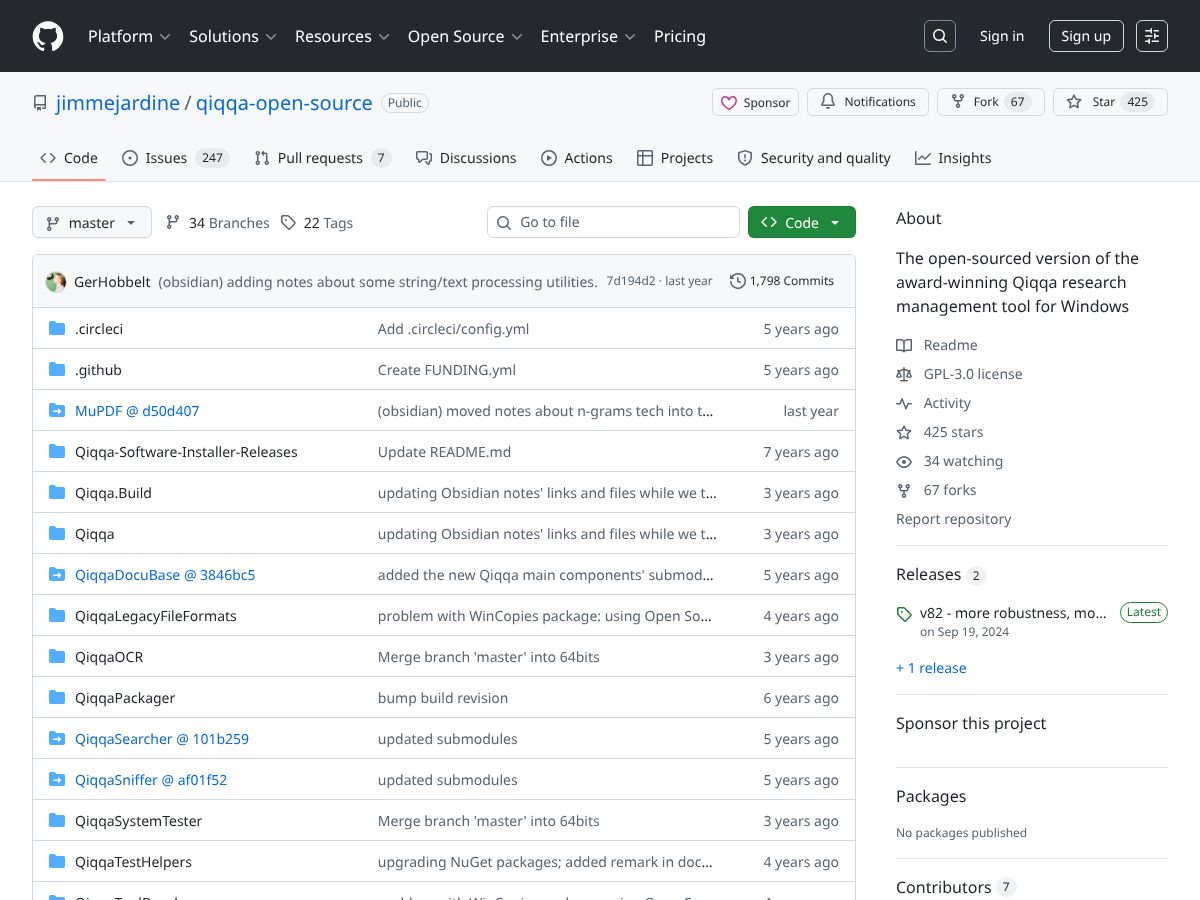Image resolution: width=1200 pixels, height=900 pixels.
Task: Click the tag icon beside v82 release
Action: 904,614
